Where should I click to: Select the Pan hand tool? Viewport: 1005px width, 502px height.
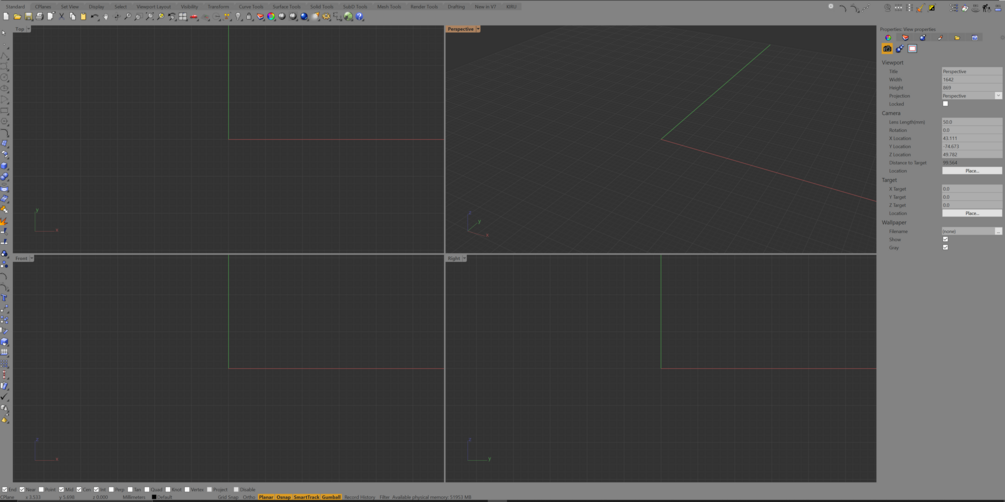106,16
